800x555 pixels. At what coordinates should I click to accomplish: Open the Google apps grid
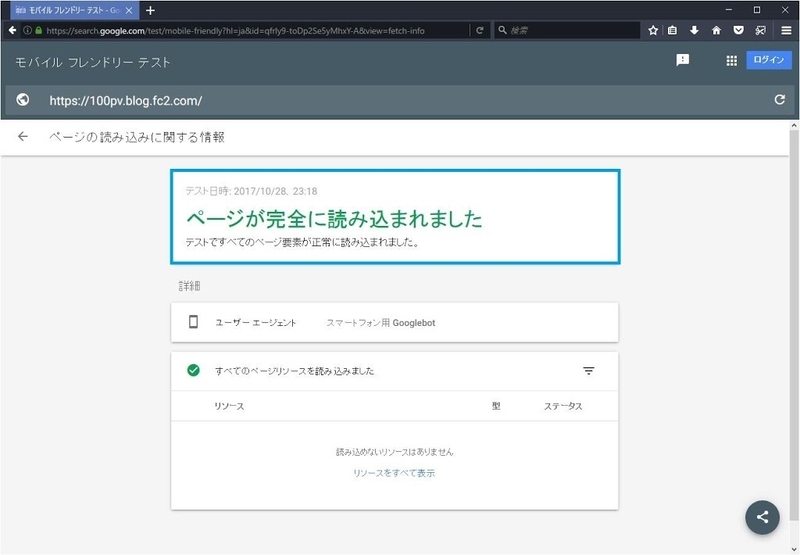click(x=732, y=61)
